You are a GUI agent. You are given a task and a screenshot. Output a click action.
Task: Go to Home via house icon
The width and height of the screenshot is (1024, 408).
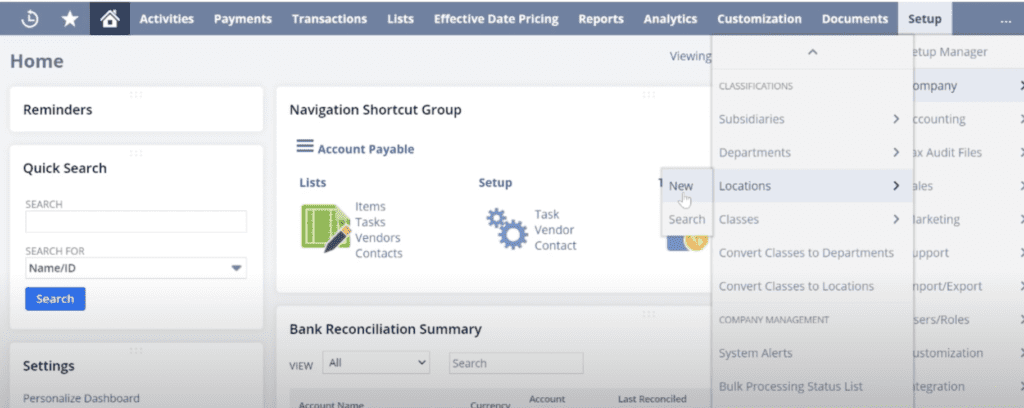tap(109, 18)
